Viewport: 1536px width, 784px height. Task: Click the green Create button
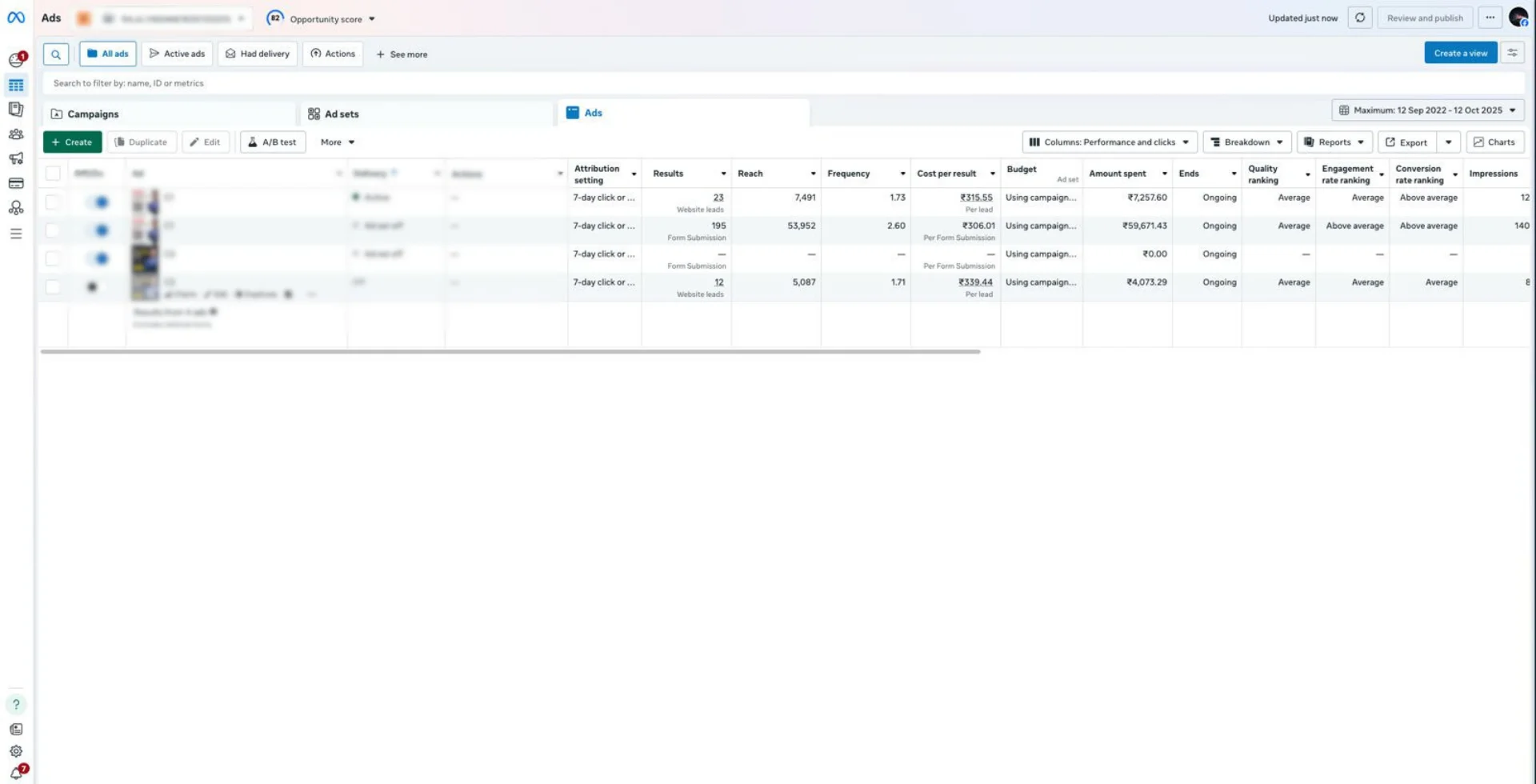point(72,142)
